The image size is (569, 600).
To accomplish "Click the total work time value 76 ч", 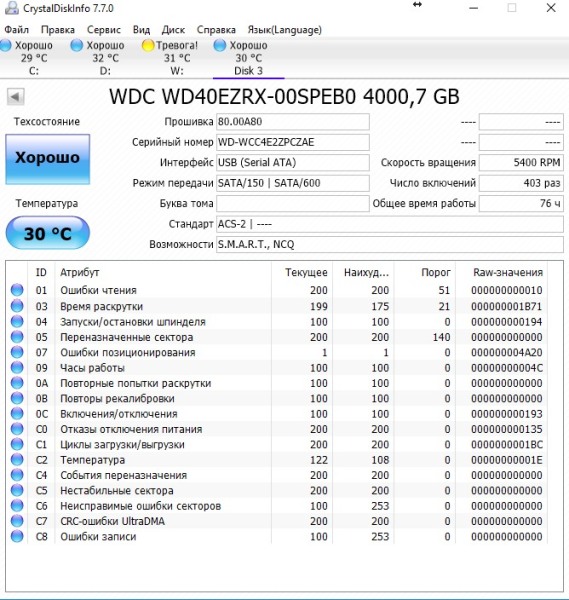I will [x=521, y=203].
